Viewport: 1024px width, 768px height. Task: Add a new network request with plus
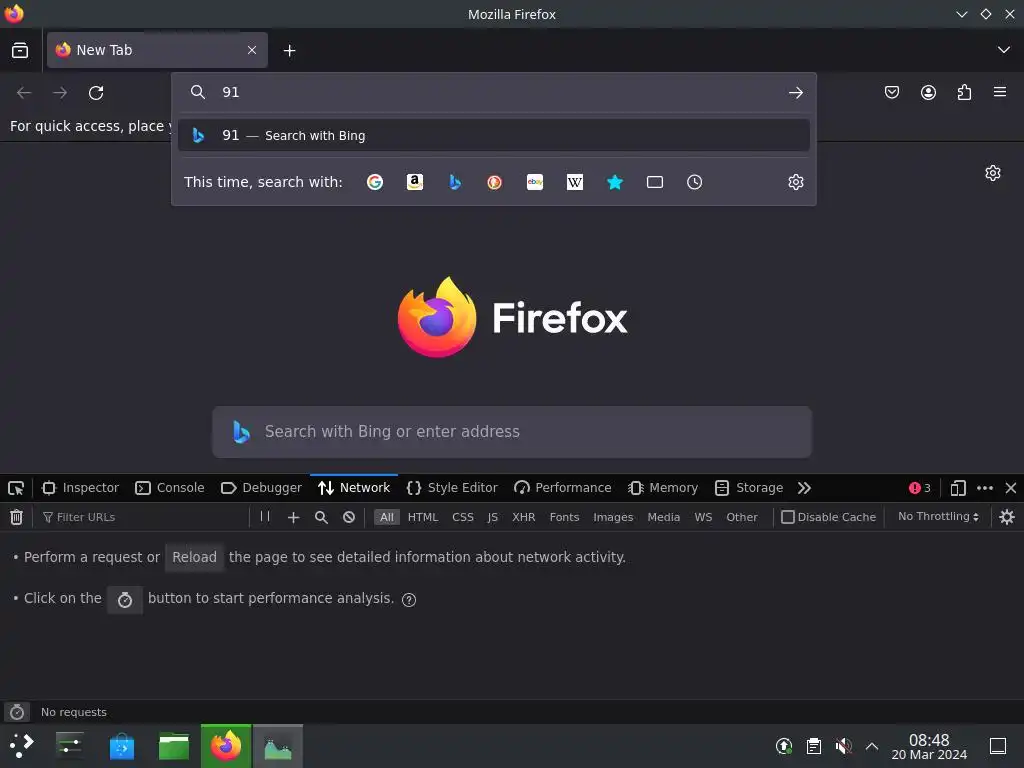(293, 517)
